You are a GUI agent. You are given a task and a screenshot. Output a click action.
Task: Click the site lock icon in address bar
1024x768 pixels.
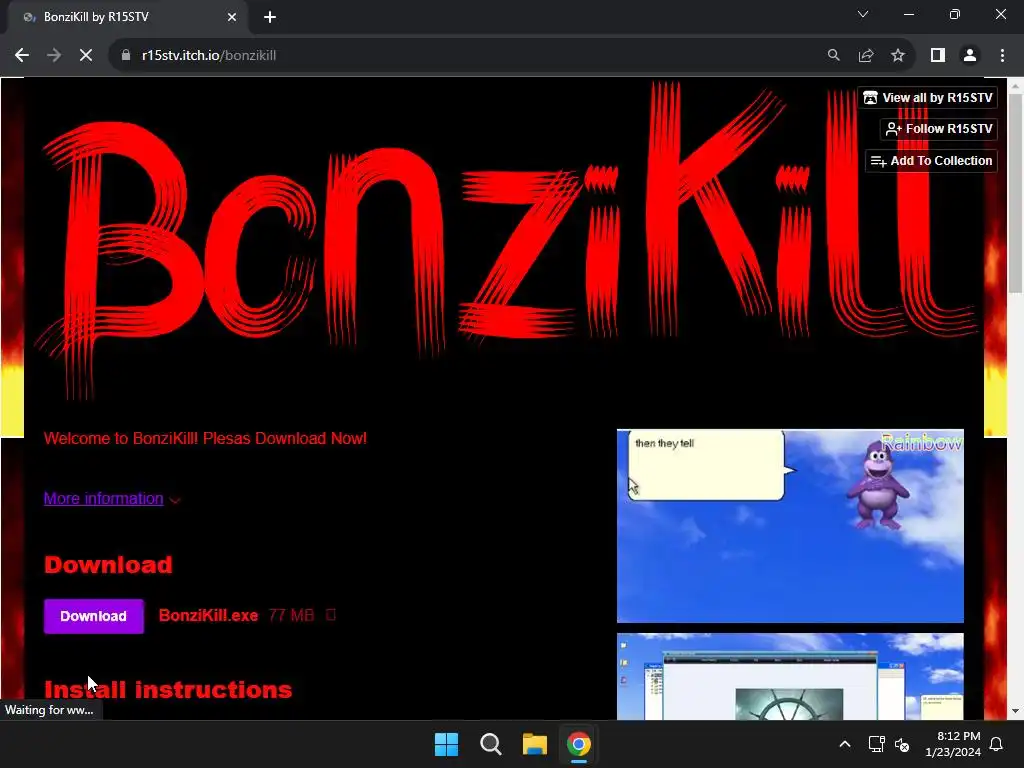[x=126, y=56]
